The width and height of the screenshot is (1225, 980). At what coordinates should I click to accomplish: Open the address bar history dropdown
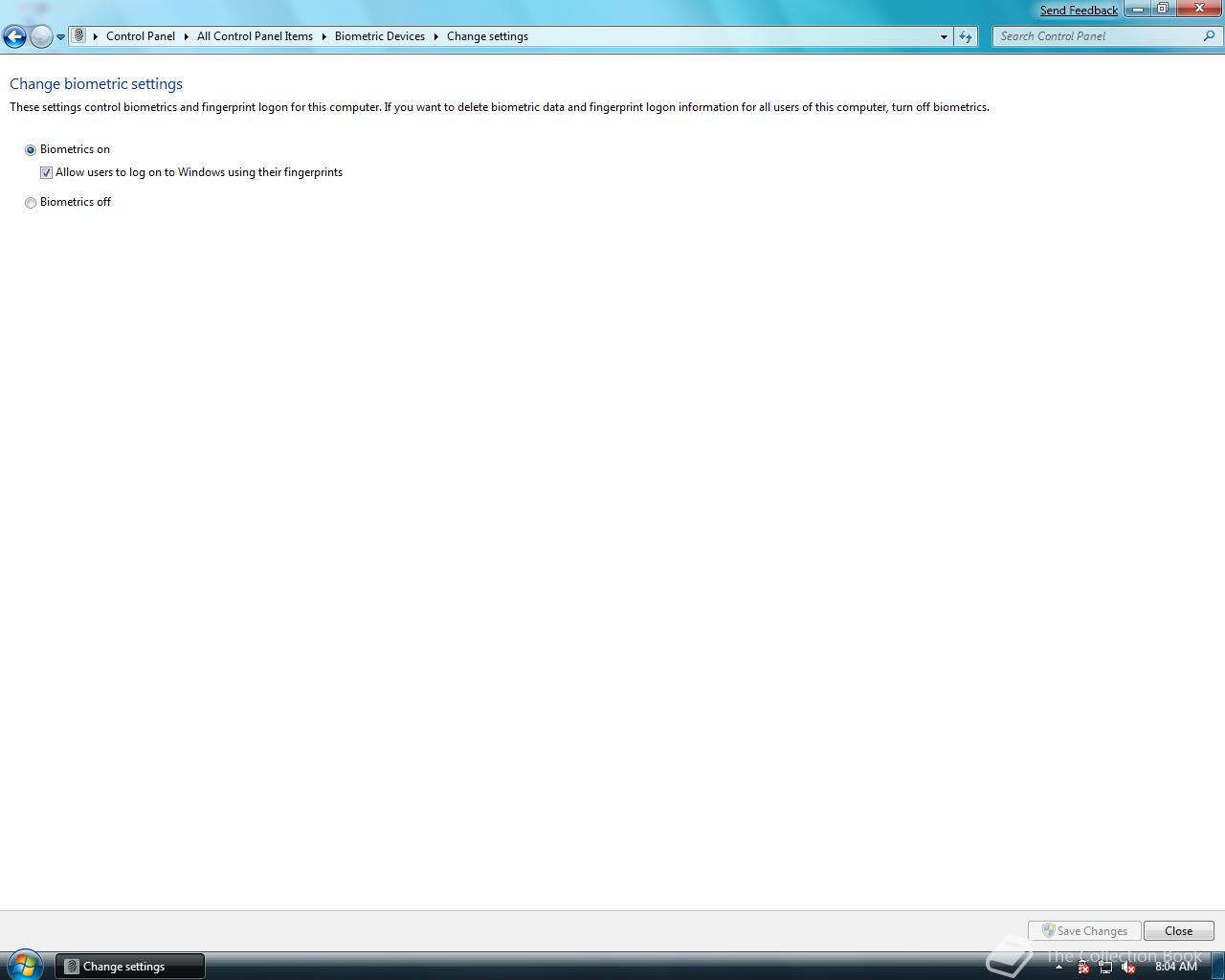944,36
